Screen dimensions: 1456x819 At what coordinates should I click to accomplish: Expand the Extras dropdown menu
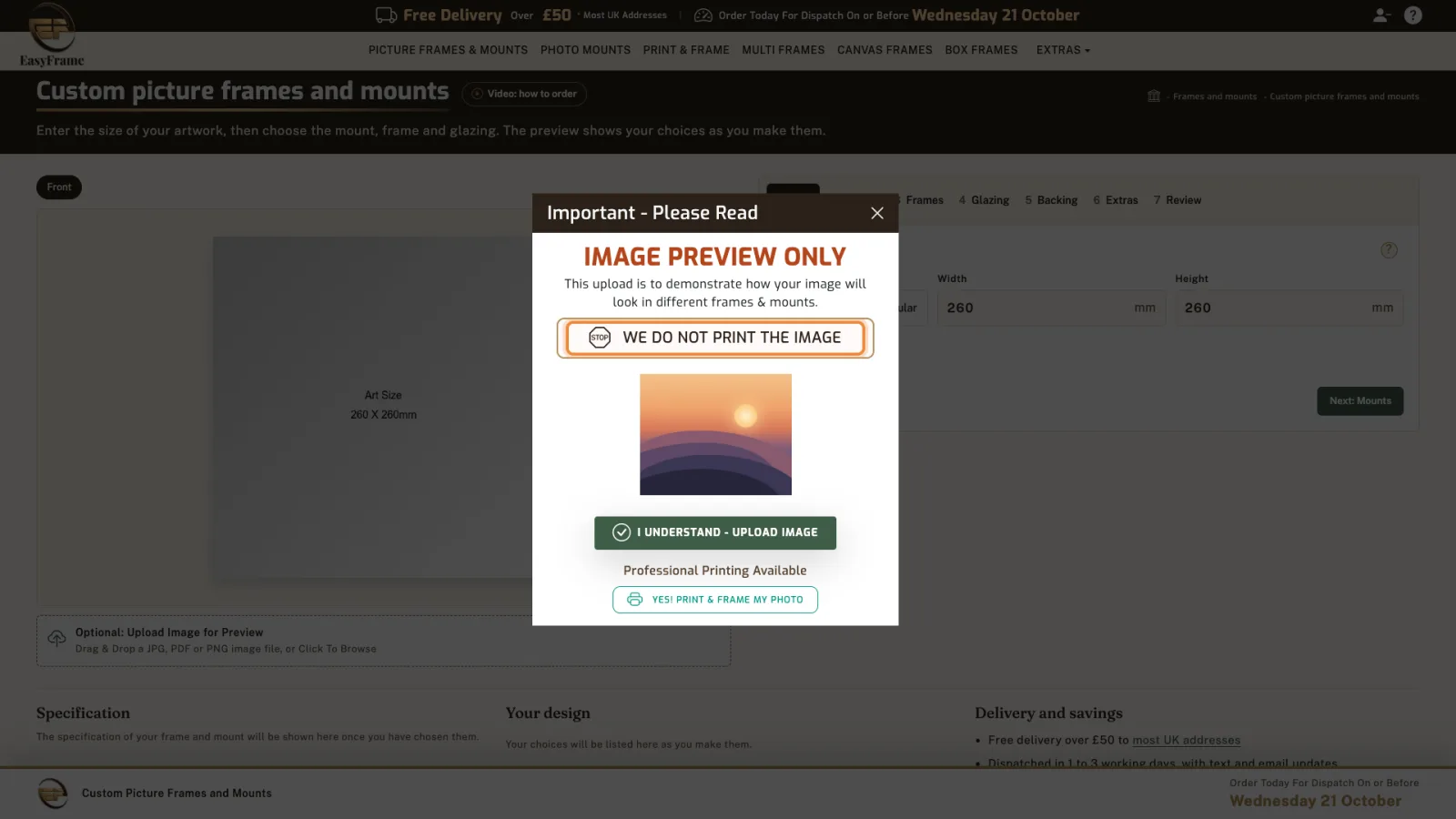[x=1063, y=50]
